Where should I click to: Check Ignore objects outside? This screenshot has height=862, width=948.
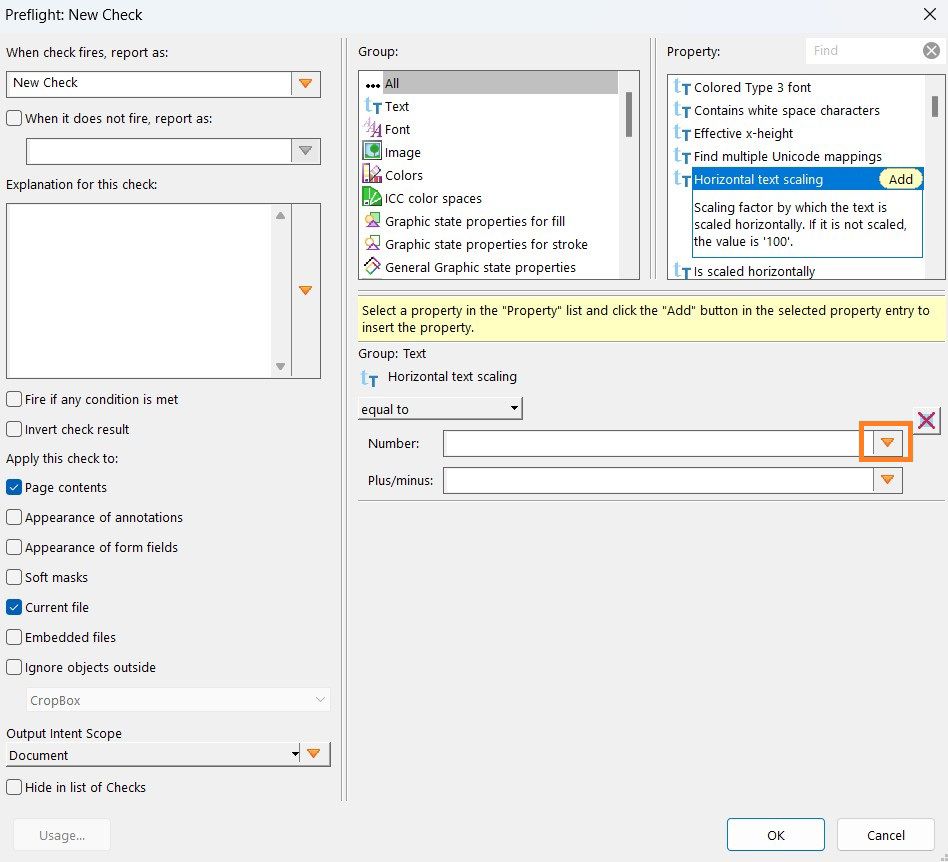coord(14,667)
